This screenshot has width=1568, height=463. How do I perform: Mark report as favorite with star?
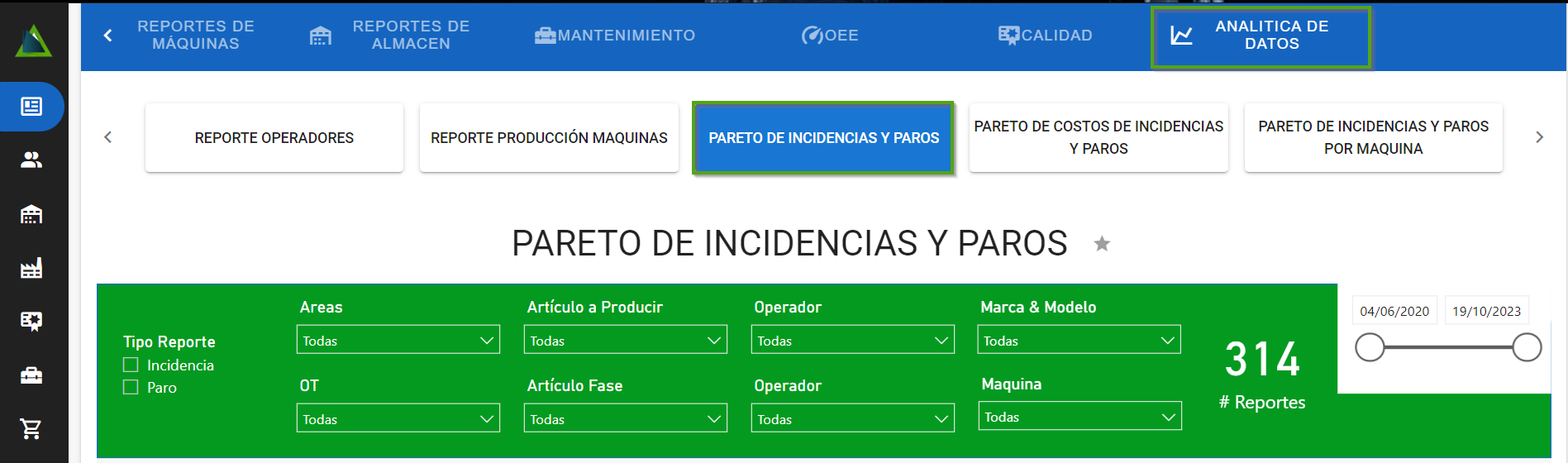(1101, 244)
